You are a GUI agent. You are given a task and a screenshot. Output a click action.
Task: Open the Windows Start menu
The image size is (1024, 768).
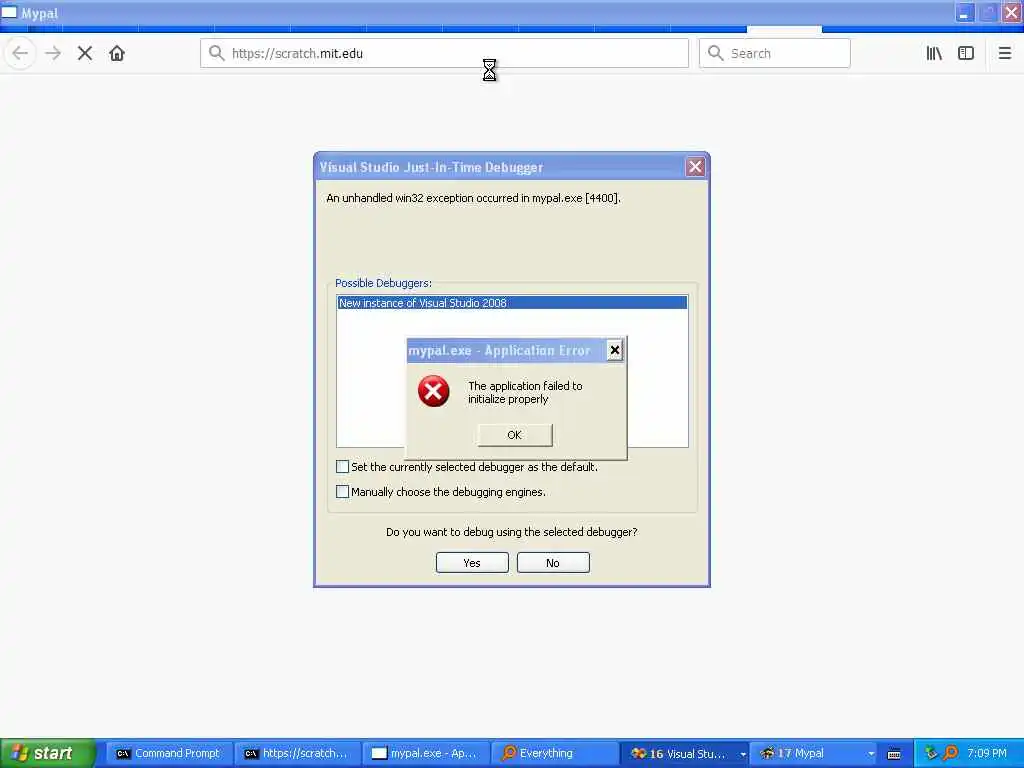47,753
